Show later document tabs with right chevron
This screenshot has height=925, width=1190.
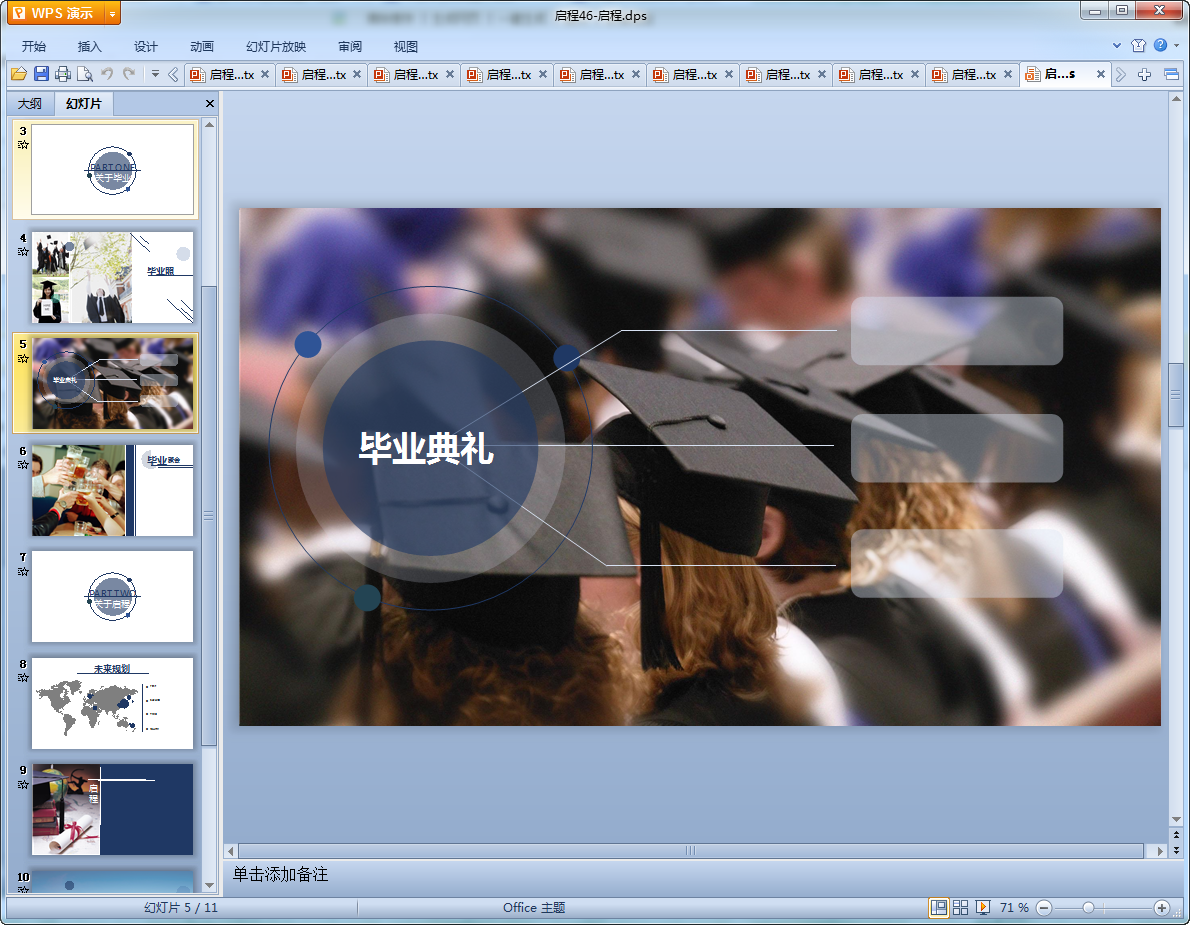[x=1121, y=74]
